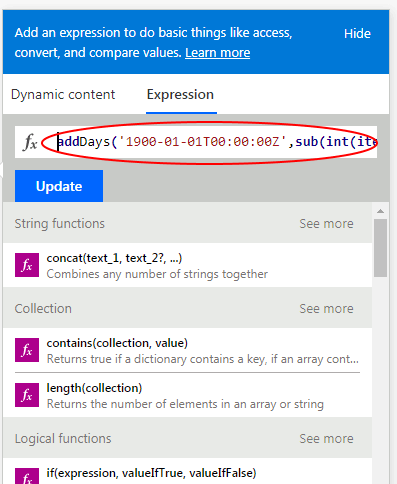
Task: Click the fx icon beside contains function
Action: 27,350
